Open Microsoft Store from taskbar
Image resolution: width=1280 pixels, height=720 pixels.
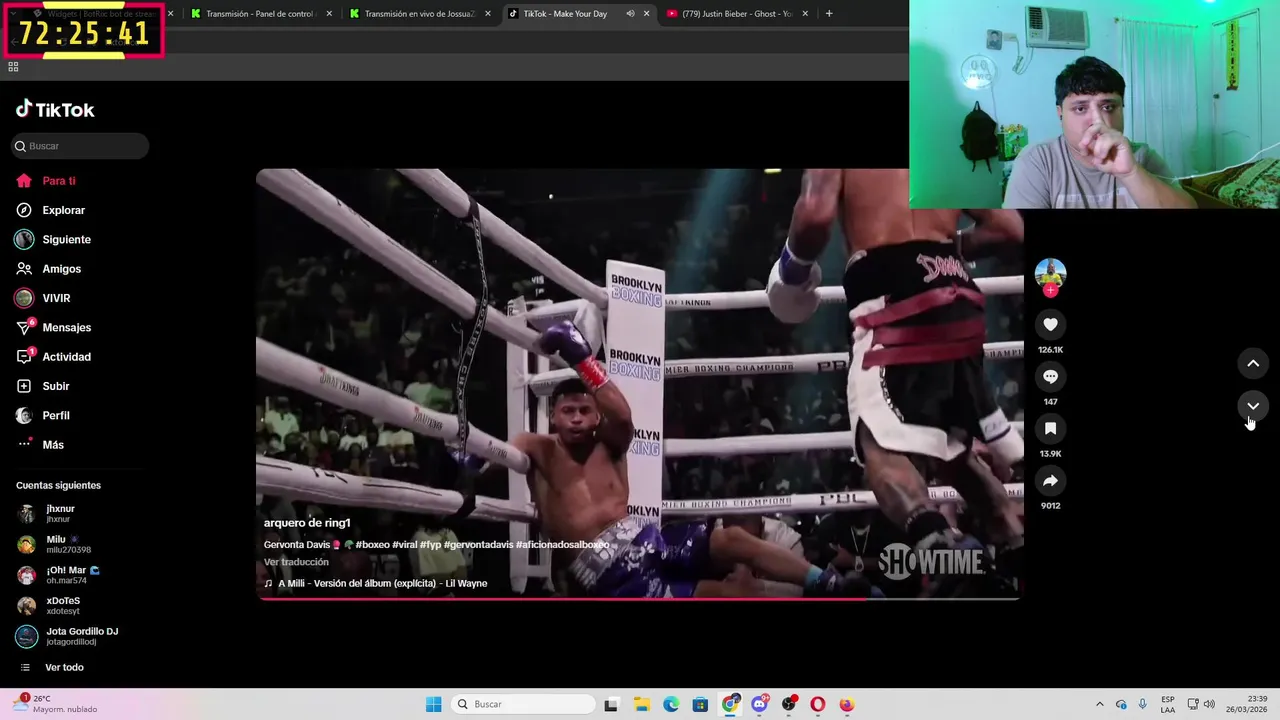tap(700, 704)
